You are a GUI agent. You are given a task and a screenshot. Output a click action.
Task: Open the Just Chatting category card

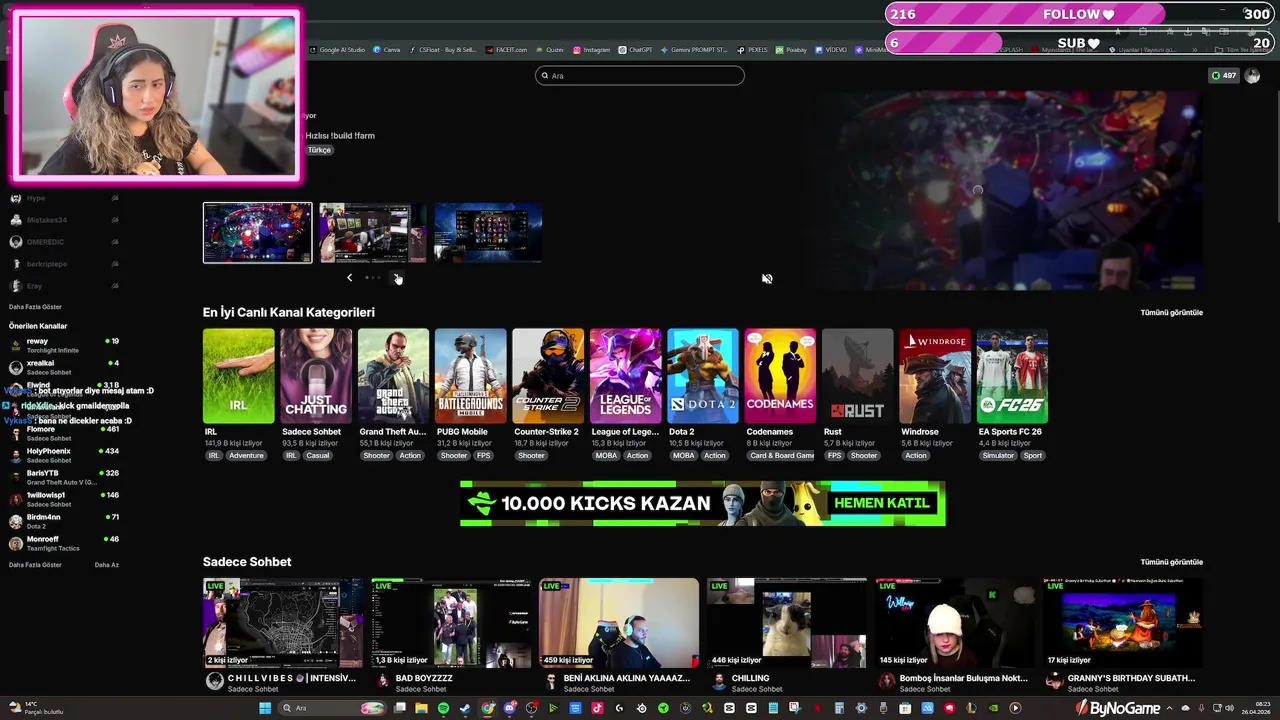pos(316,376)
